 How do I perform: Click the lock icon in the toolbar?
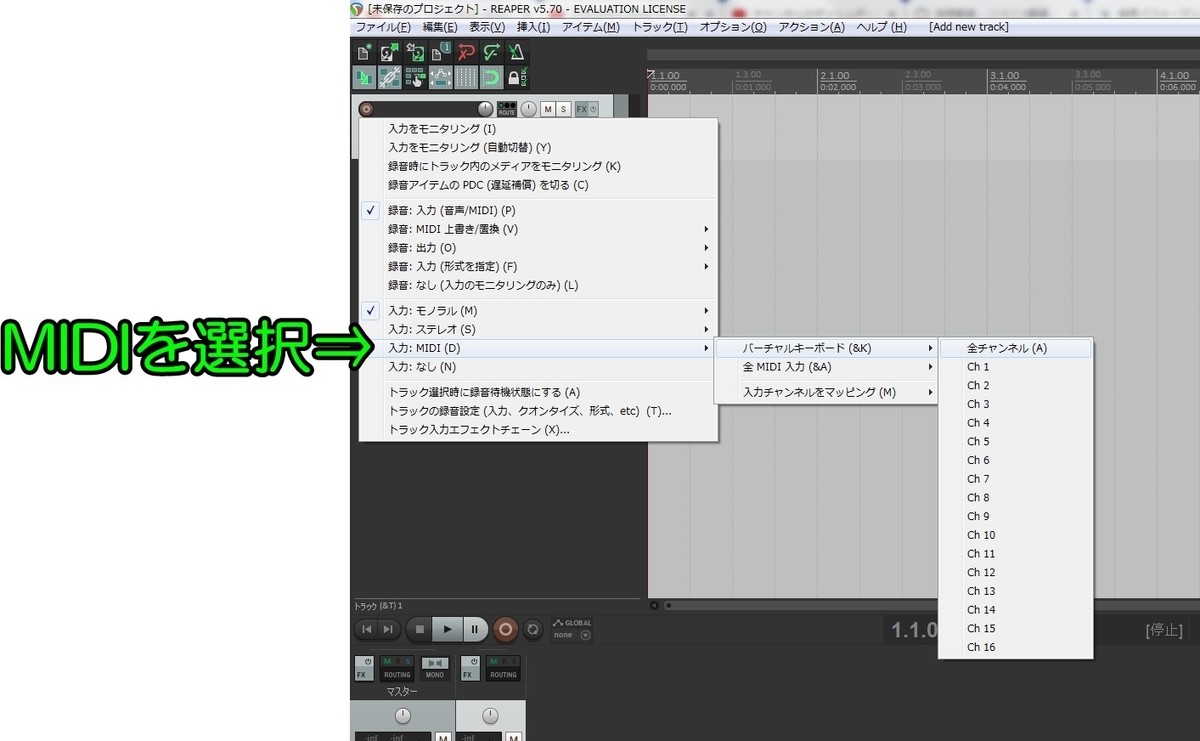(x=515, y=77)
